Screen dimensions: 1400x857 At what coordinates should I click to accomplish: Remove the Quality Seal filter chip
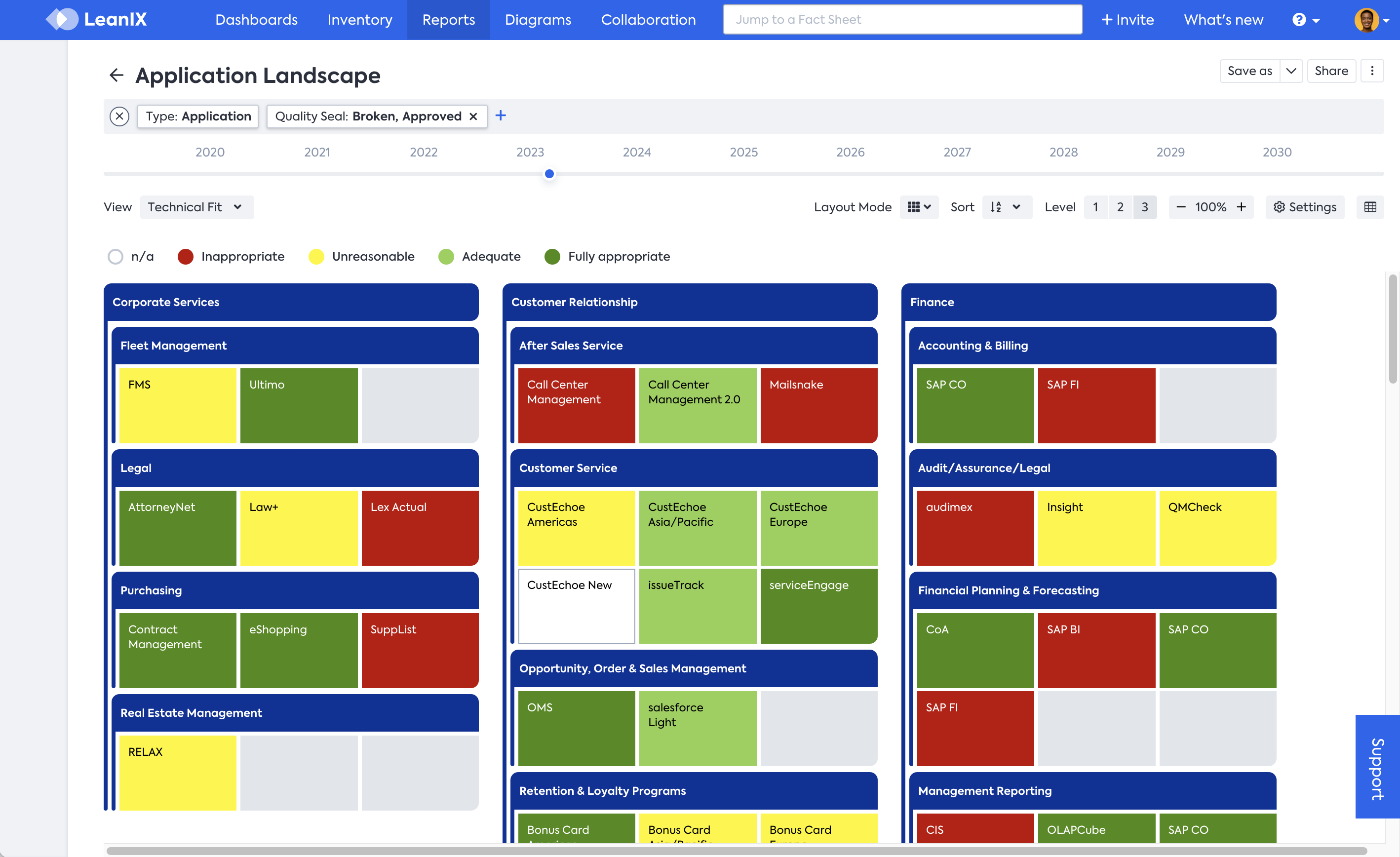473,117
